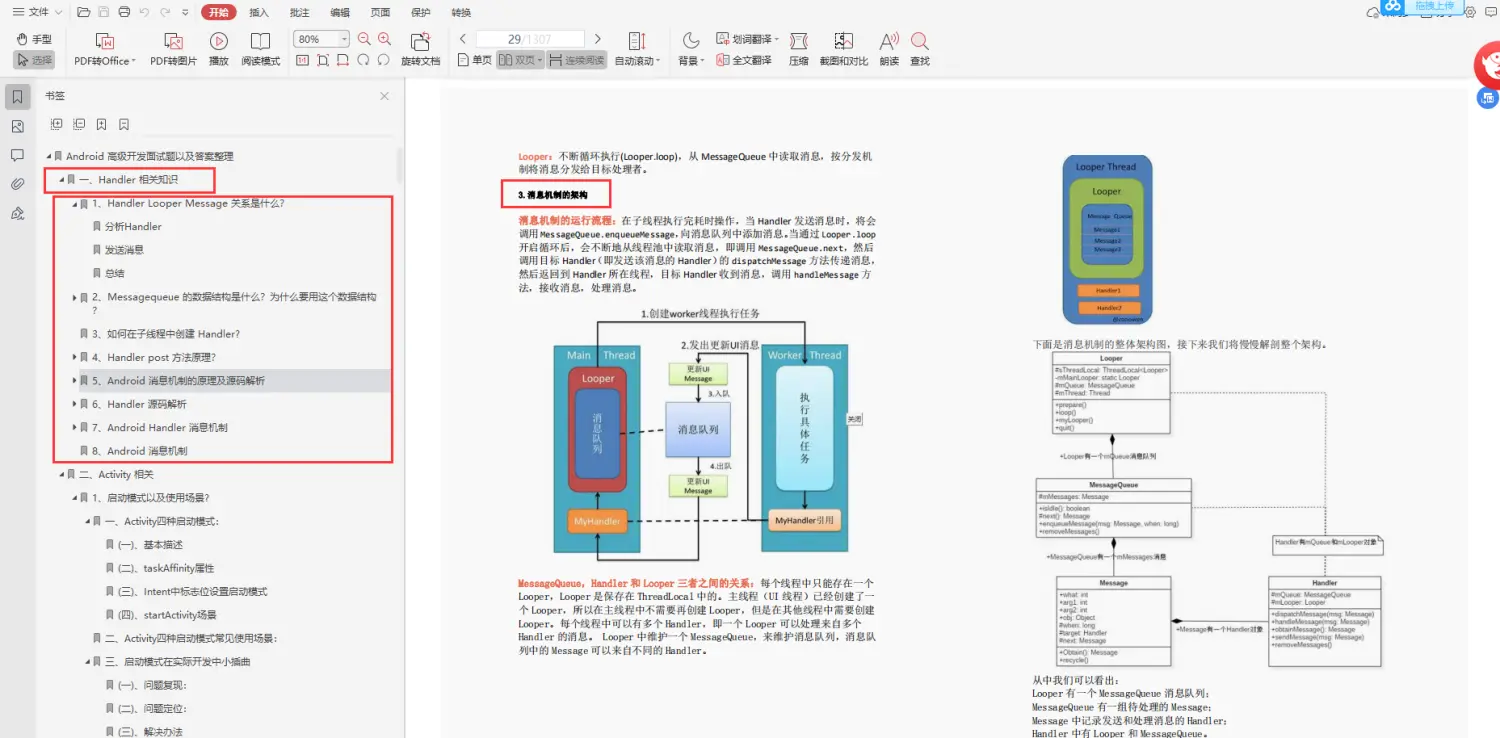This screenshot has height=738, width=1500.
Task: Click the red floating assistant icon
Action: (x=1488, y=65)
